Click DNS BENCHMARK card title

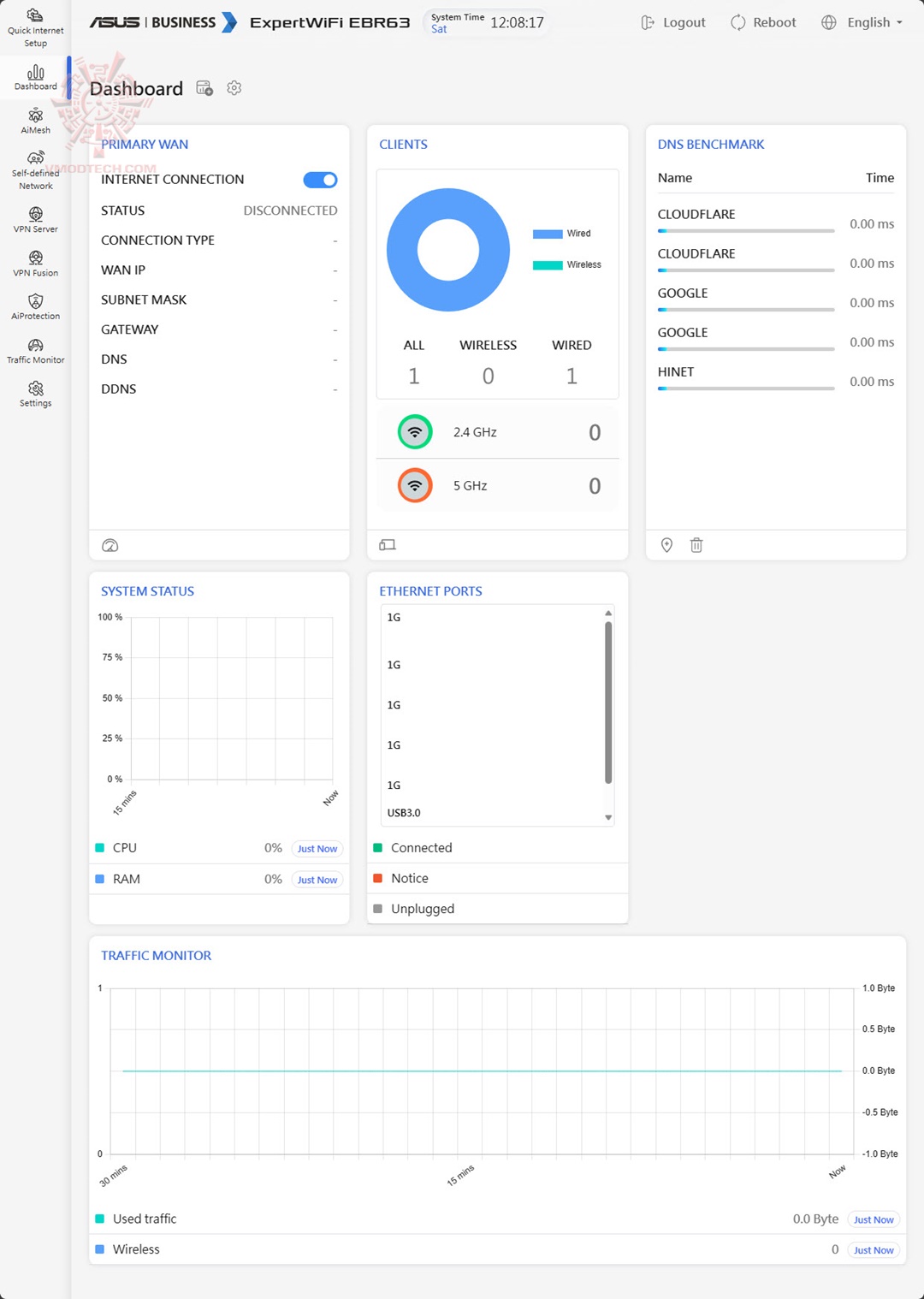(x=711, y=145)
